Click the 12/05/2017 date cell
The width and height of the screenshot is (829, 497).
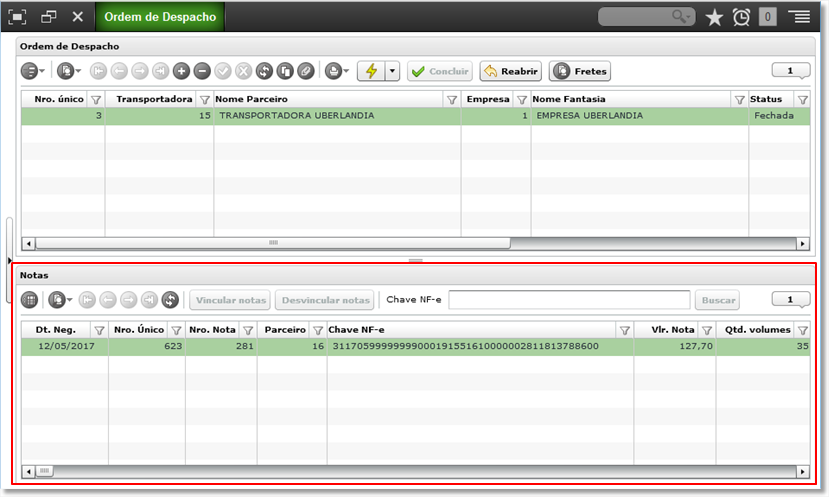pos(65,346)
